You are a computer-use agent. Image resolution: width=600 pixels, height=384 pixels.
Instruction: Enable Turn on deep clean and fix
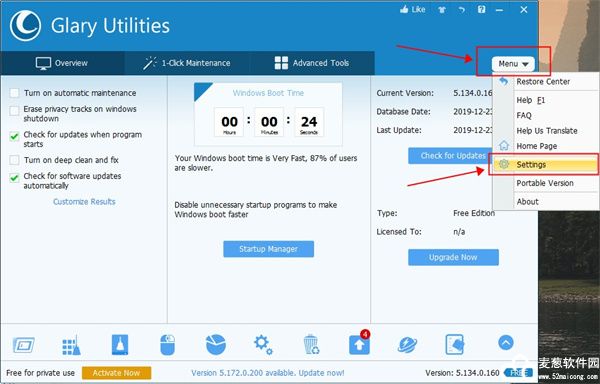tap(14, 160)
